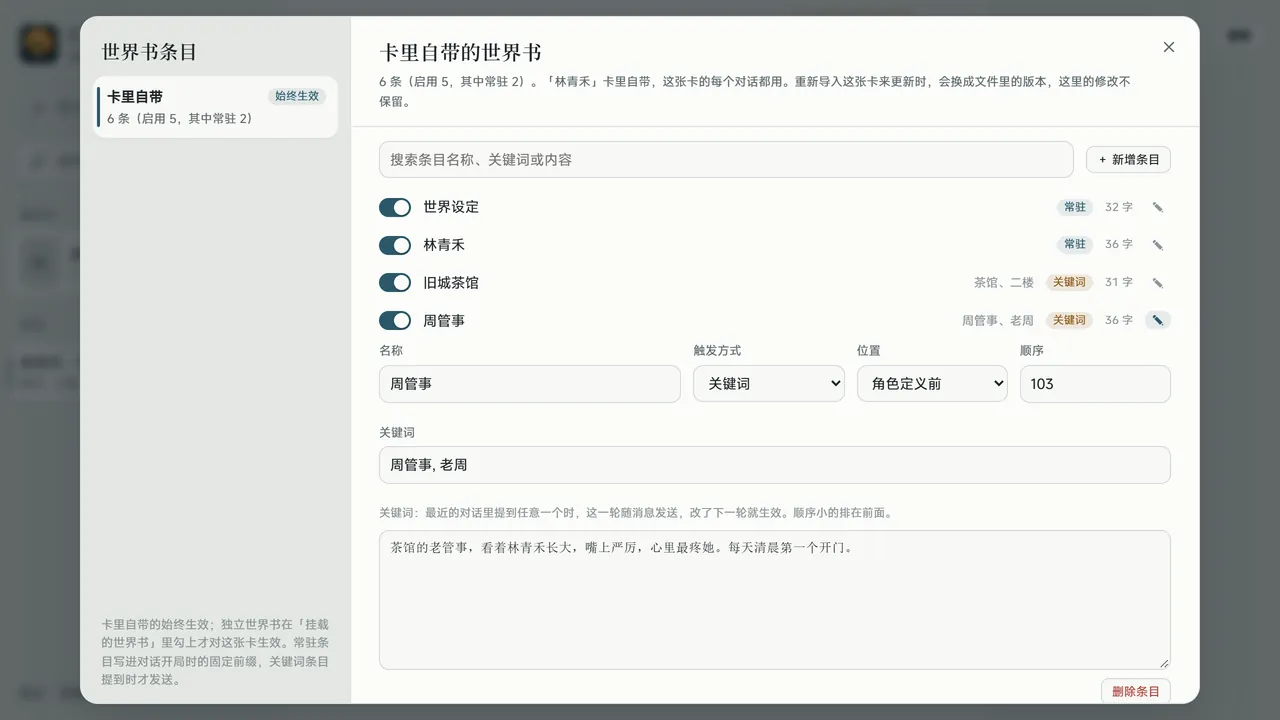Click the 名称 field containing 周管事
1280x720 pixels.
pos(530,384)
